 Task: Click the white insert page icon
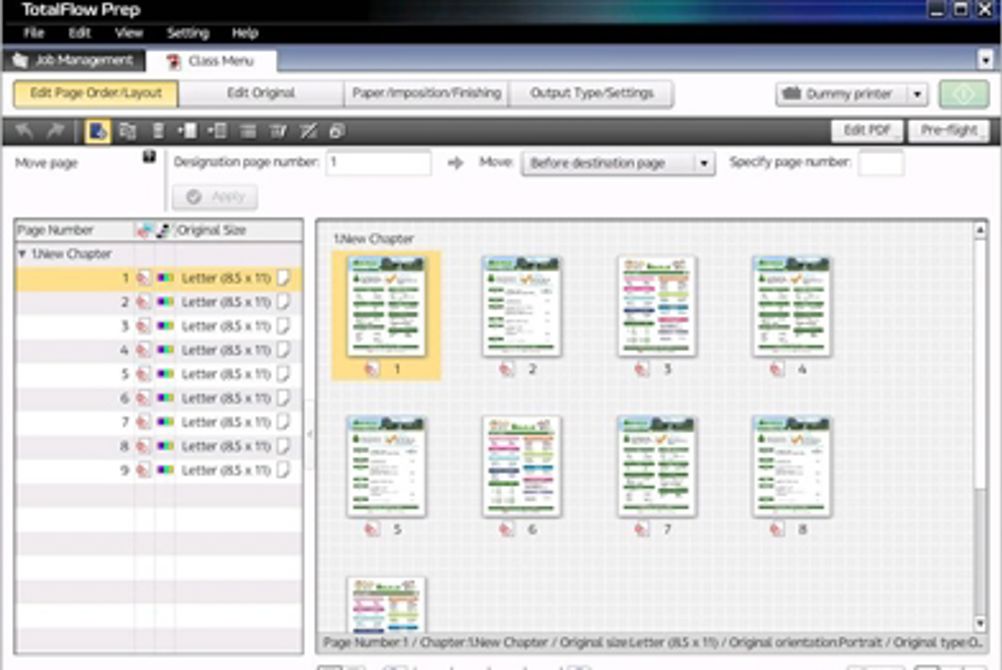[x=187, y=131]
